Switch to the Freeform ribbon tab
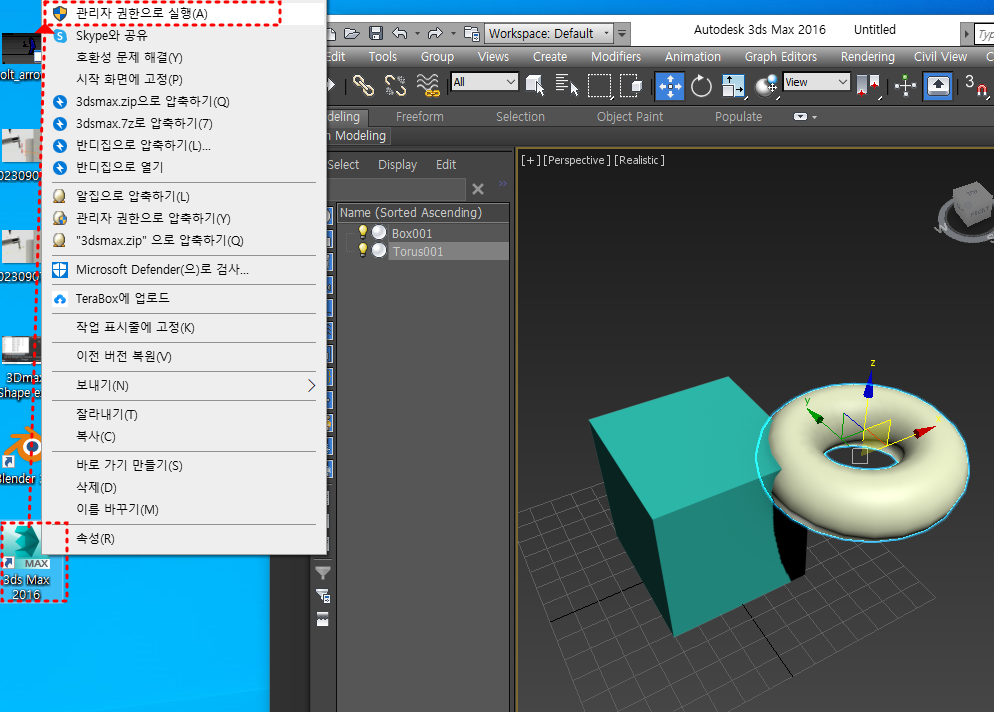Image resolution: width=994 pixels, height=712 pixels. pos(420,117)
